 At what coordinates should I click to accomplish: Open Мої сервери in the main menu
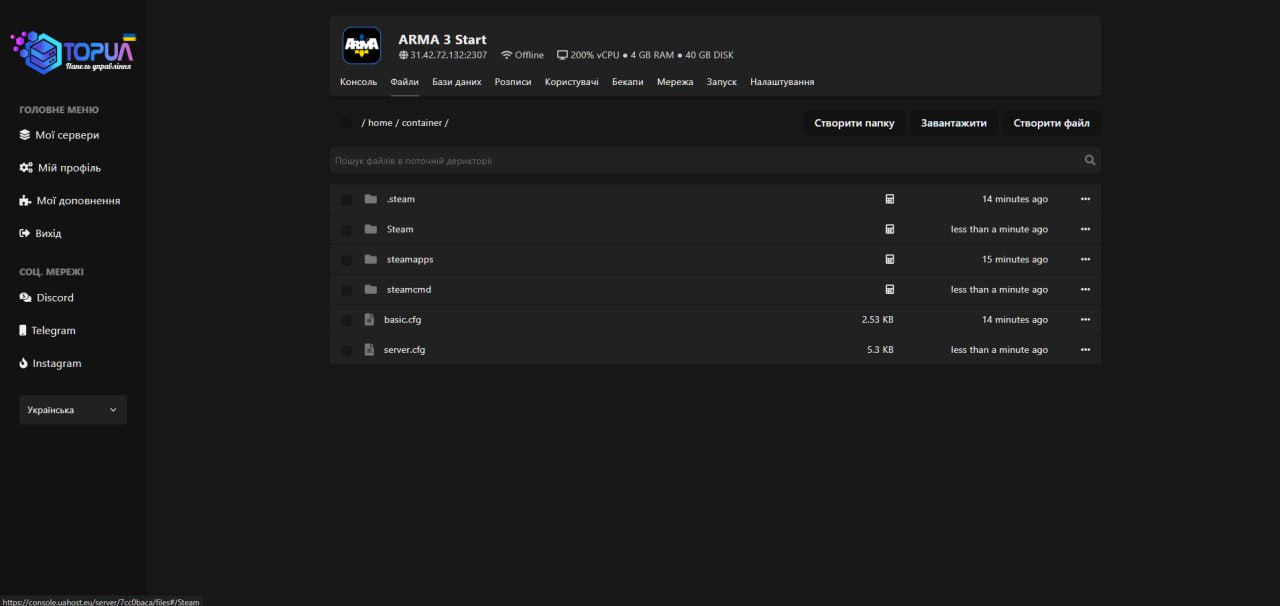[x=66, y=135]
